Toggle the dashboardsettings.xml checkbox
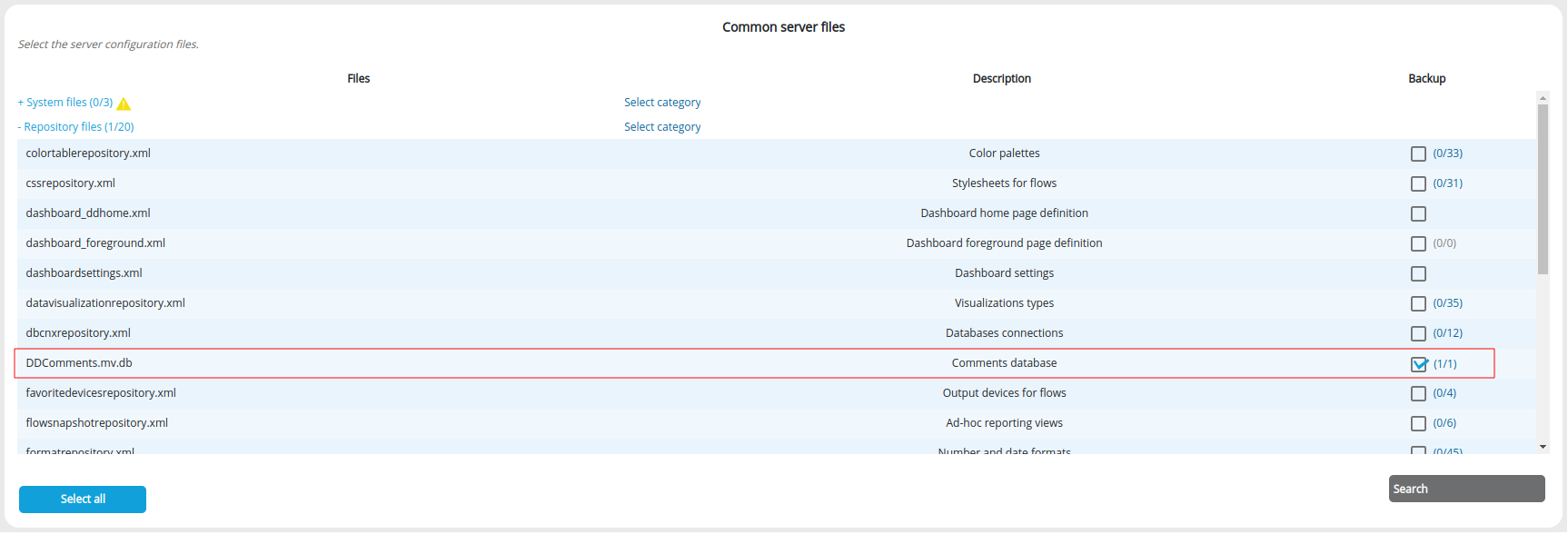 click(1417, 274)
